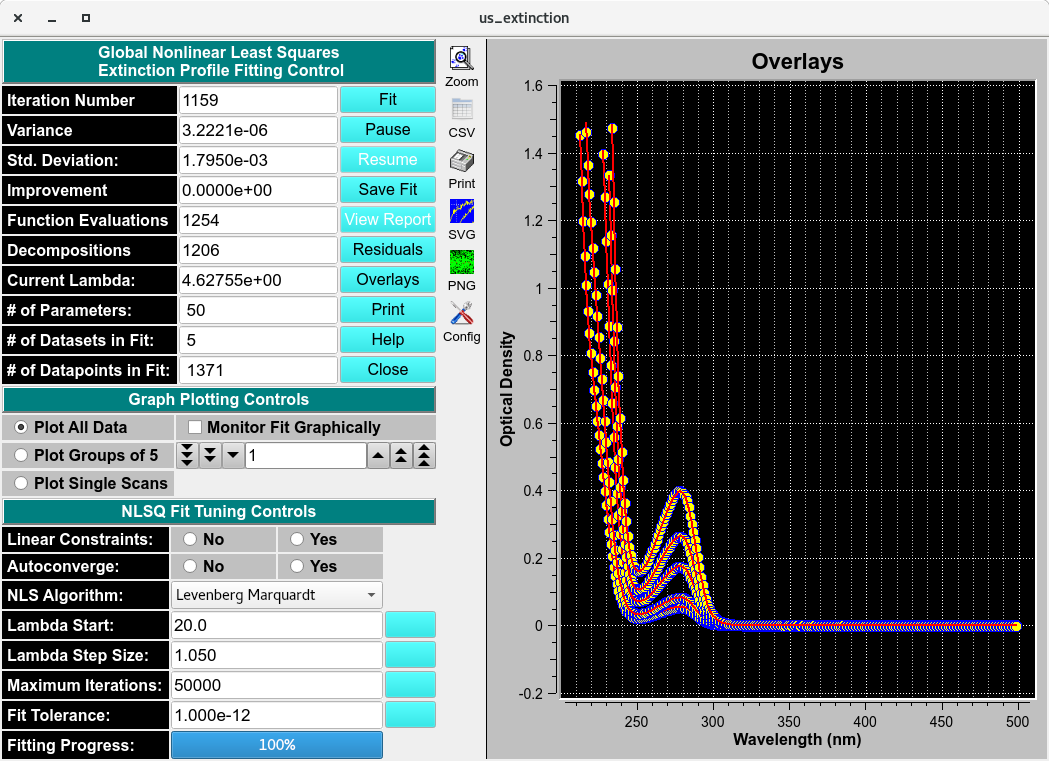Screen dimensions: 1049x761
Task: Click single down arrow on scan counter
Action: point(232,456)
